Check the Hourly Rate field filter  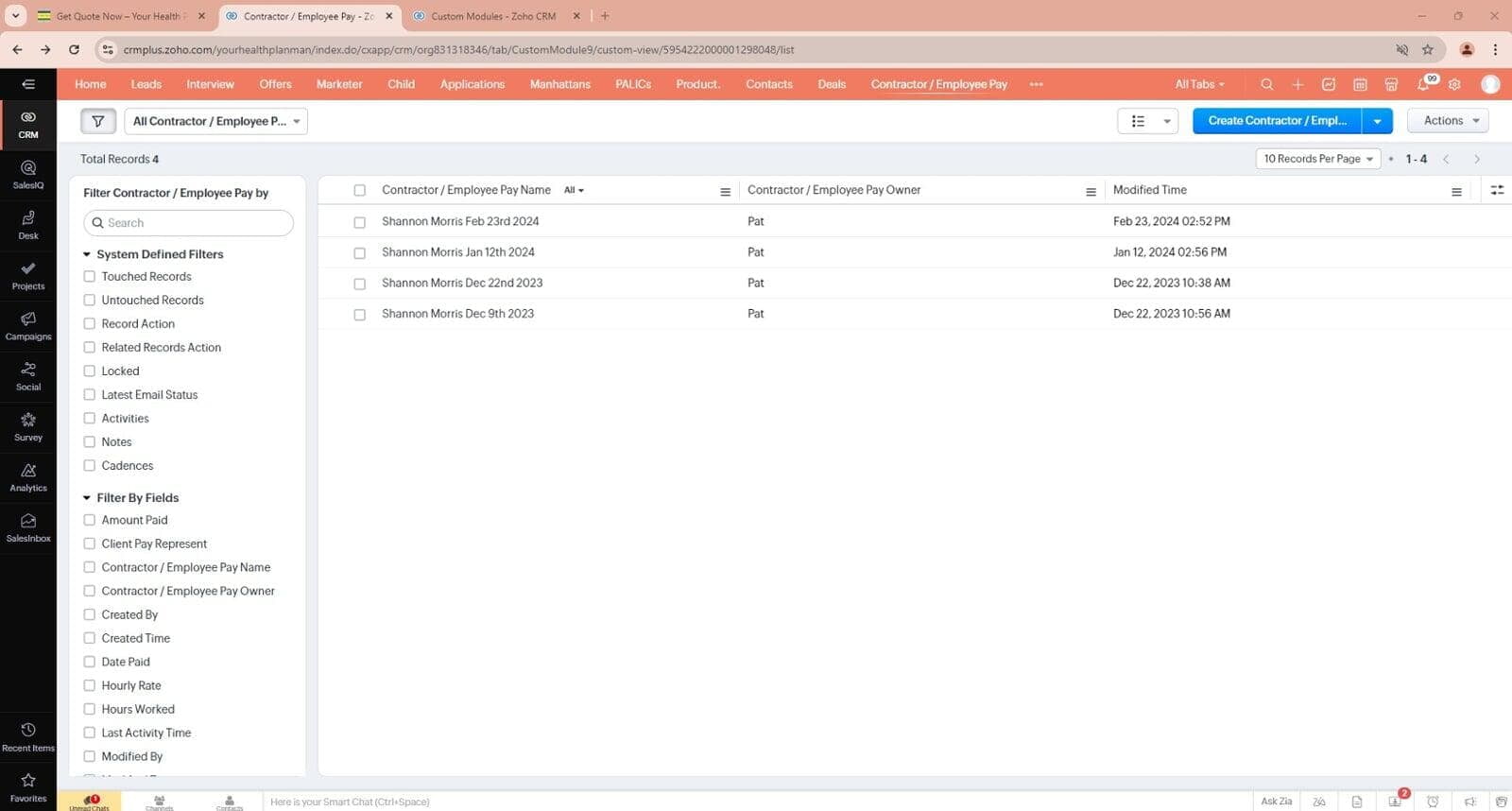click(90, 685)
